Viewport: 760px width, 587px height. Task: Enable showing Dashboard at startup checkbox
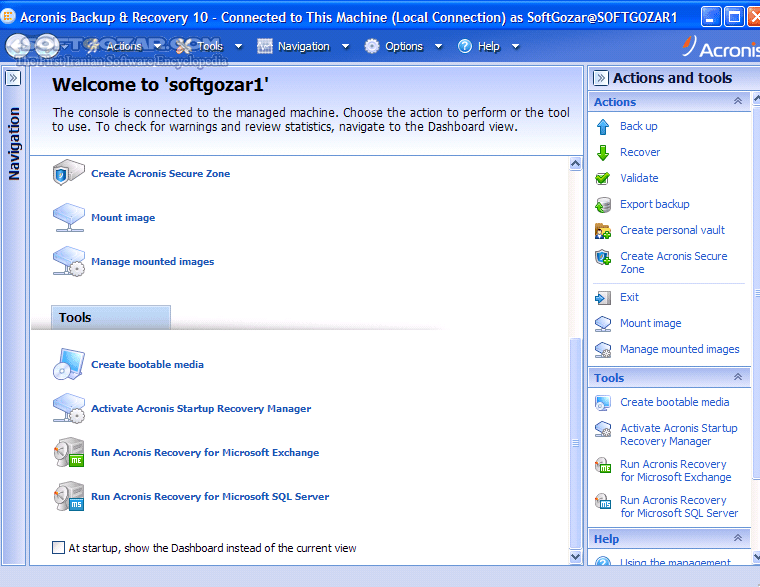tap(58, 548)
